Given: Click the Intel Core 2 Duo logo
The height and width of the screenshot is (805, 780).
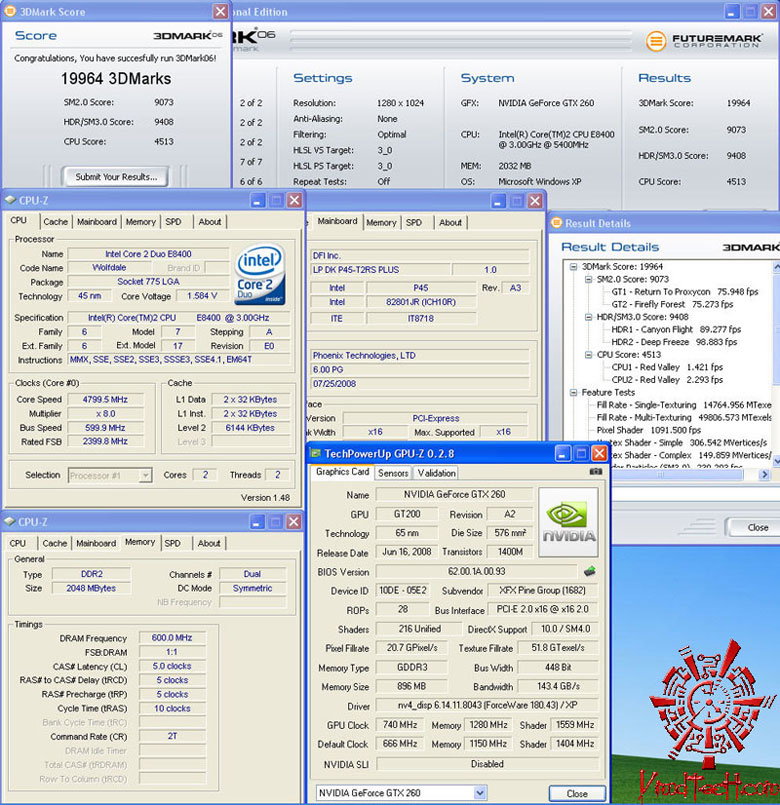Looking at the screenshot, I should point(260,275).
